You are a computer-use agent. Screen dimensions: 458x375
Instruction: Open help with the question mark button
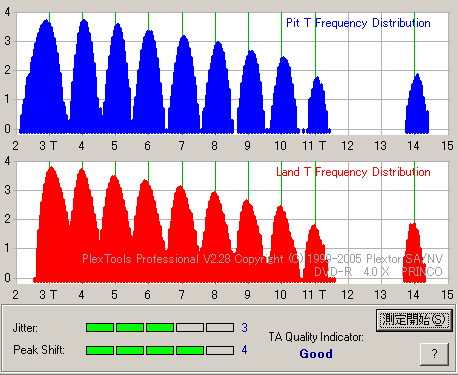434,354
